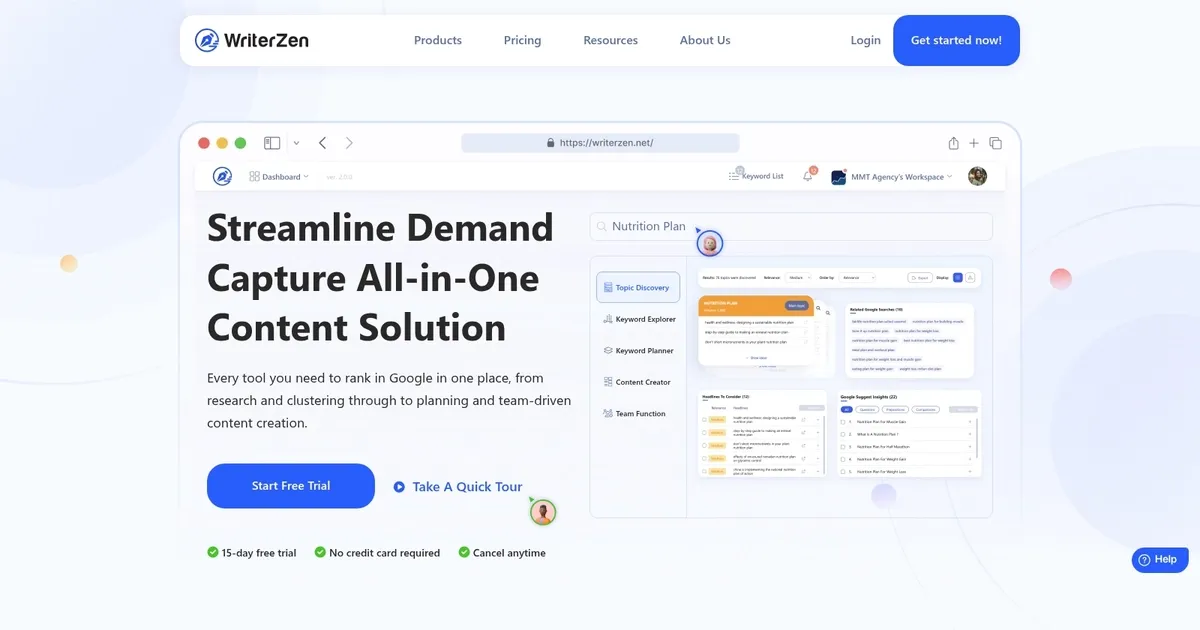The height and width of the screenshot is (630, 1200).
Task: Tick the first headline checkbox in Headlines To Consider
Action: (704, 420)
